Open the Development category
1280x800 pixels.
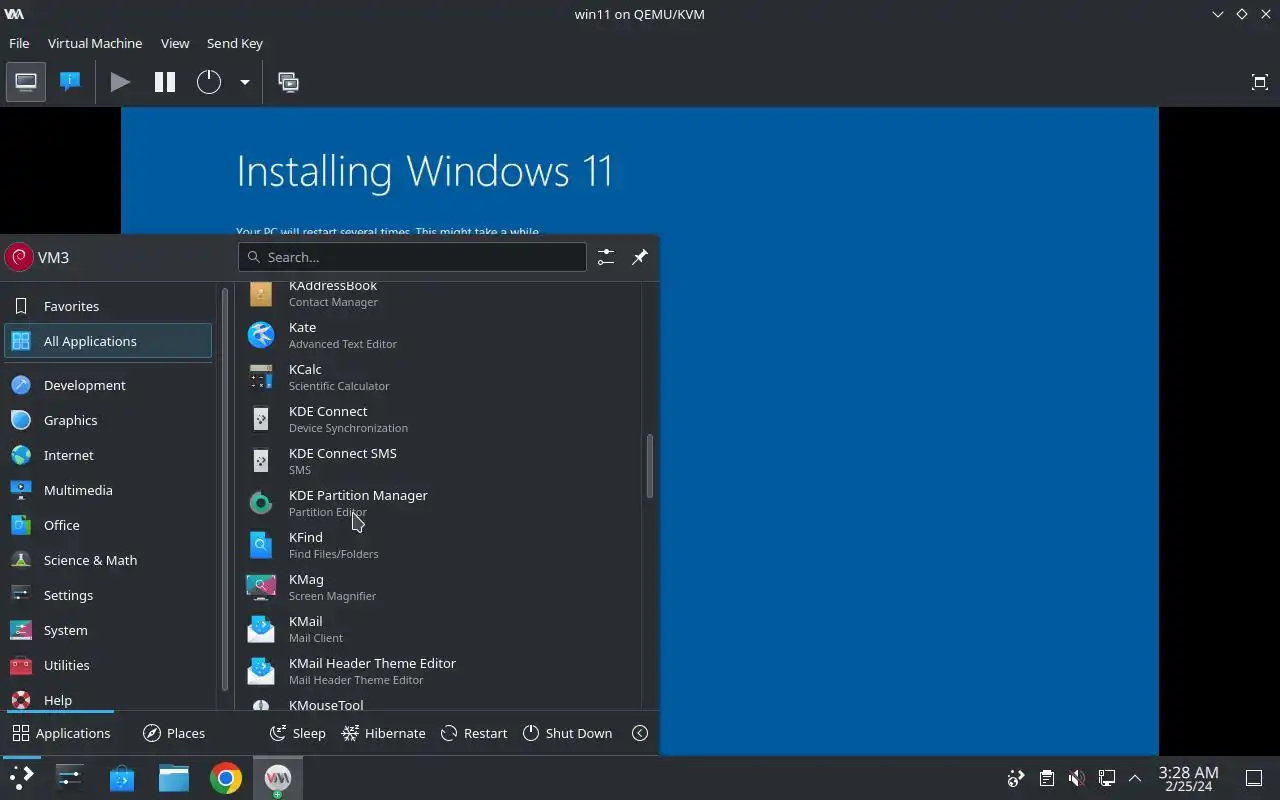tap(108, 385)
